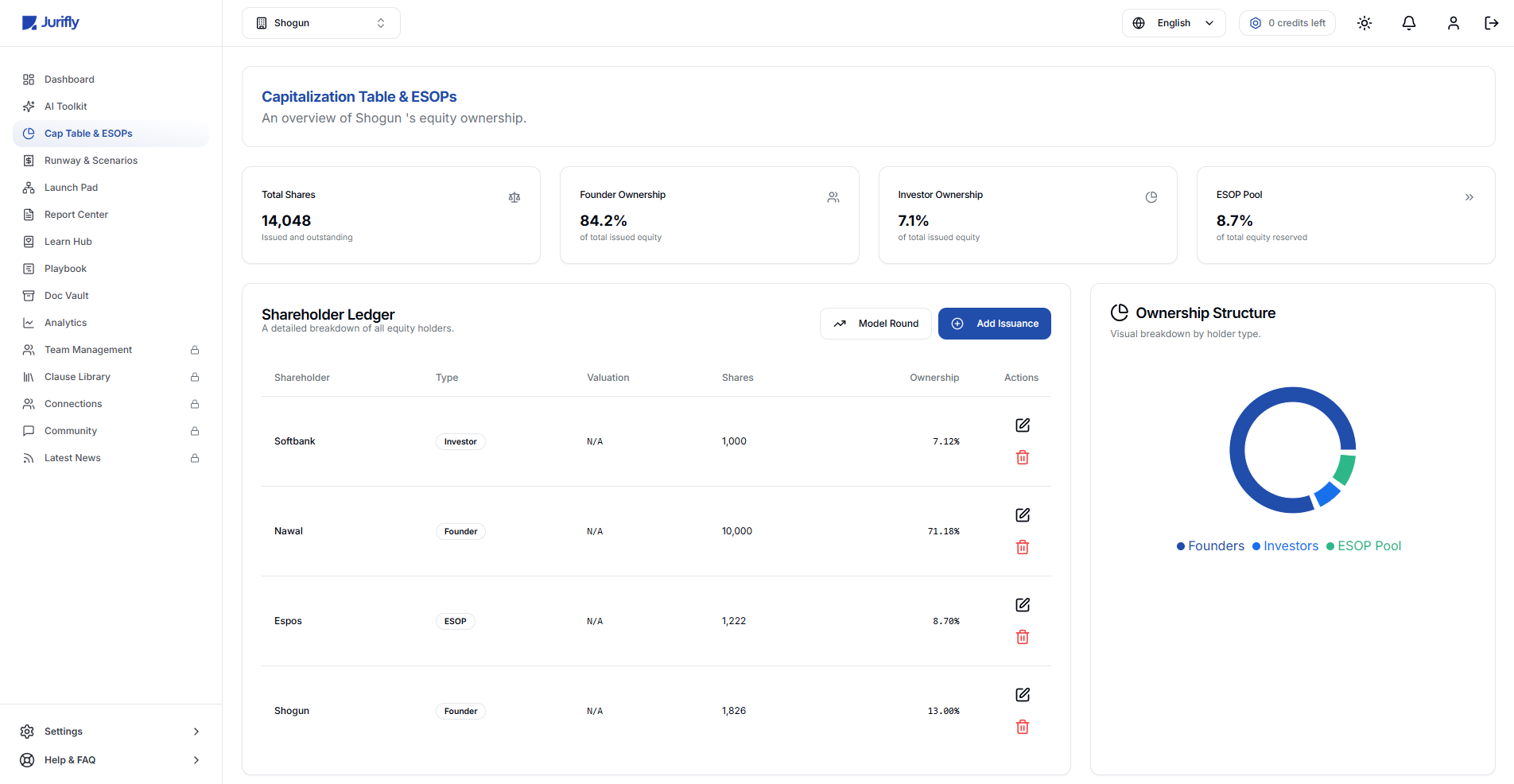Toggle the light/dark theme sun icon
Viewport: 1514px width, 784px height.
pyautogui.click(x=1365, y=23)
